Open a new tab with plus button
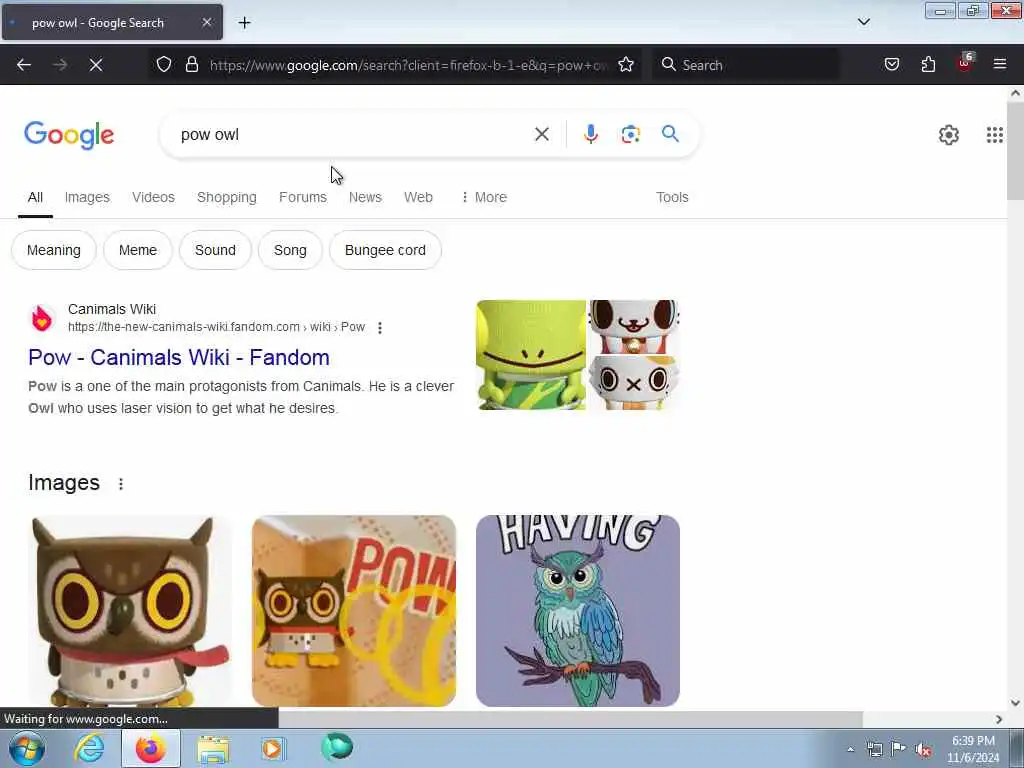1024x768 pixels. pos(244,23)
